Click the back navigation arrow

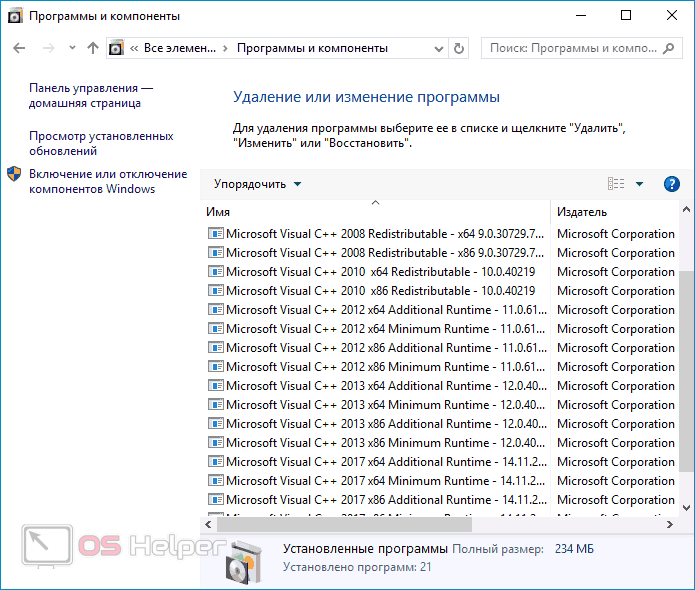(20, 48)
